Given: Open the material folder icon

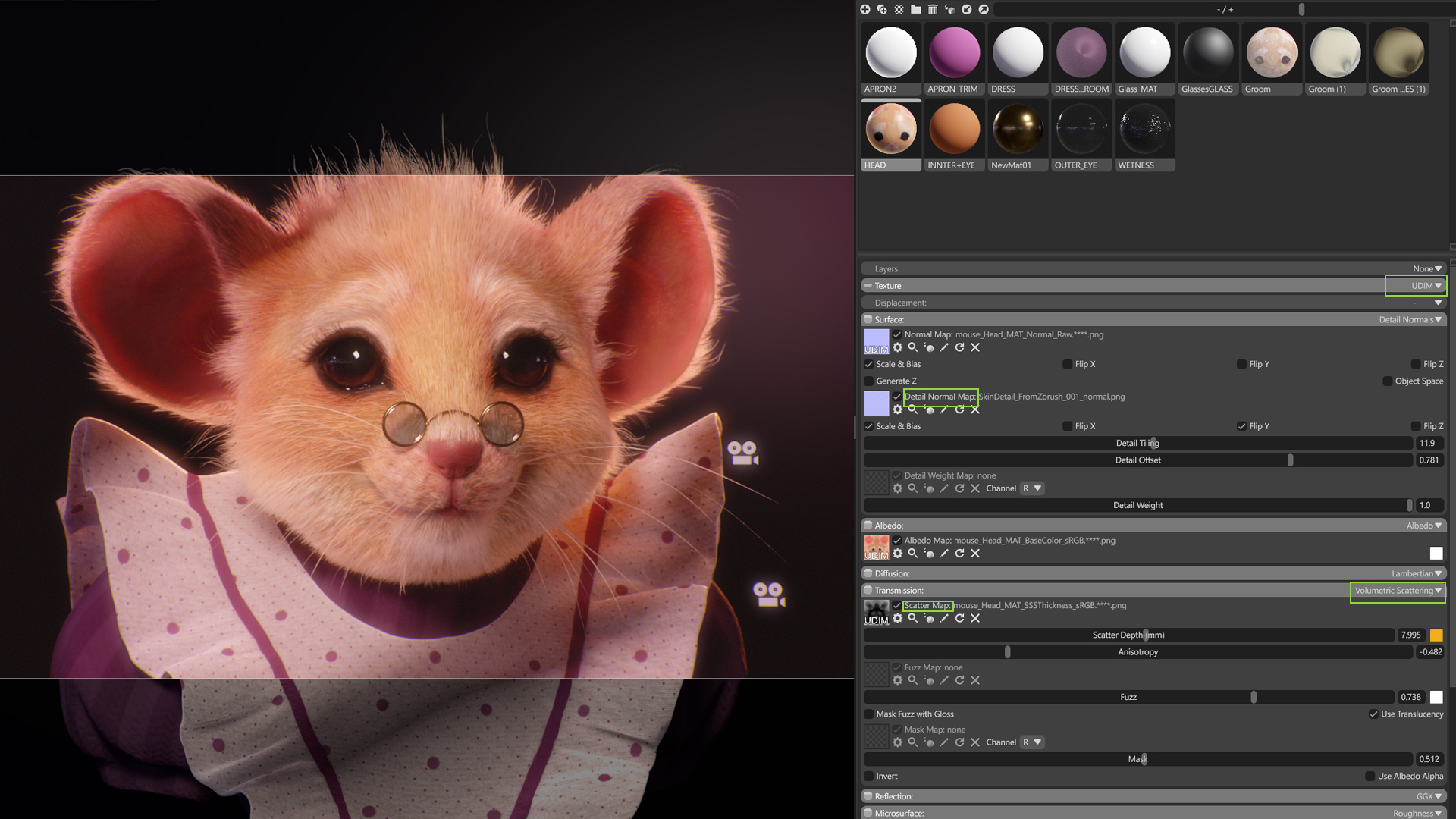Looking at the screenshot, I should (x=916, y=9).
